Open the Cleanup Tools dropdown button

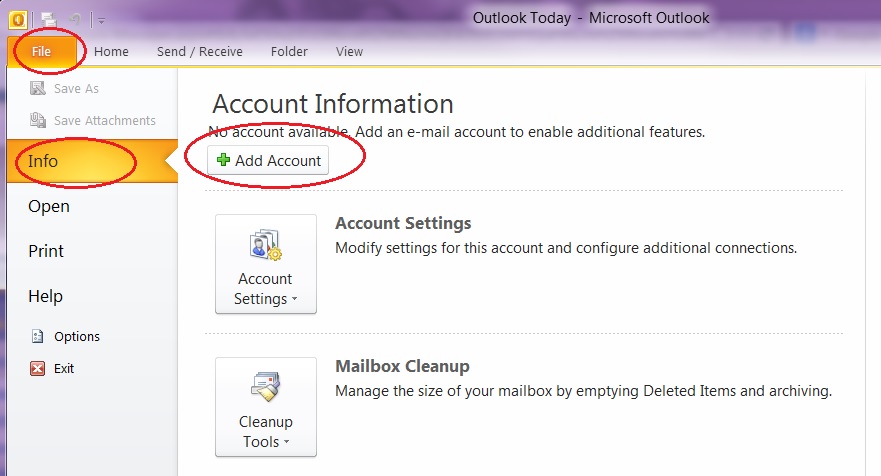click(x=266, y=407)
